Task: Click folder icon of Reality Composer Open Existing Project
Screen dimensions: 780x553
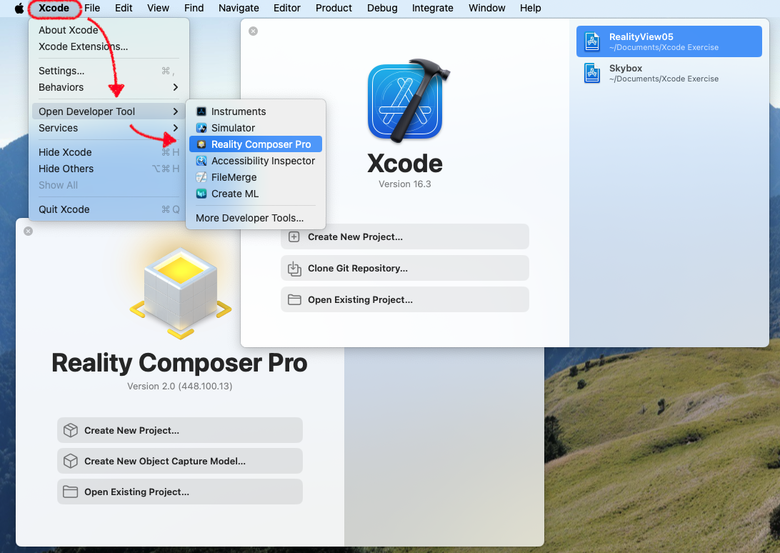Action: point(71,492)
